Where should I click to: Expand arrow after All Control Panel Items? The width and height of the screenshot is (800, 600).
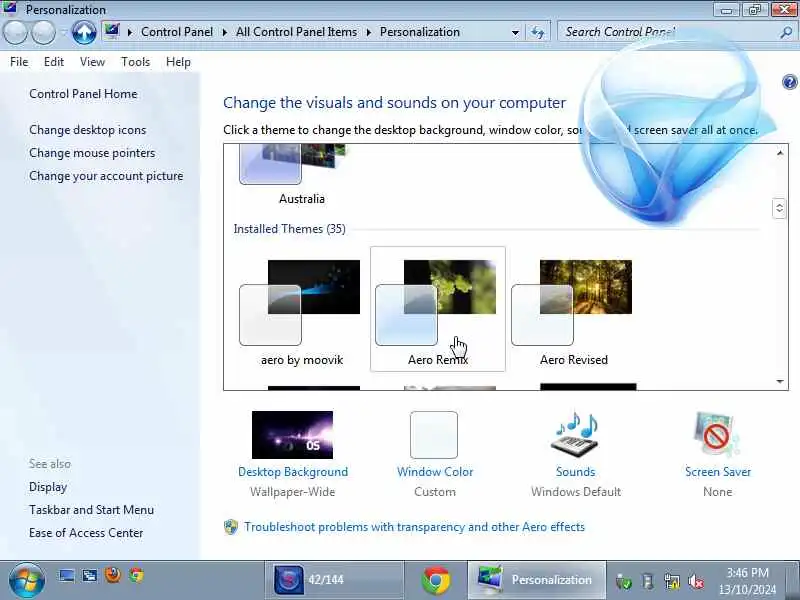(x=369, y=32)
